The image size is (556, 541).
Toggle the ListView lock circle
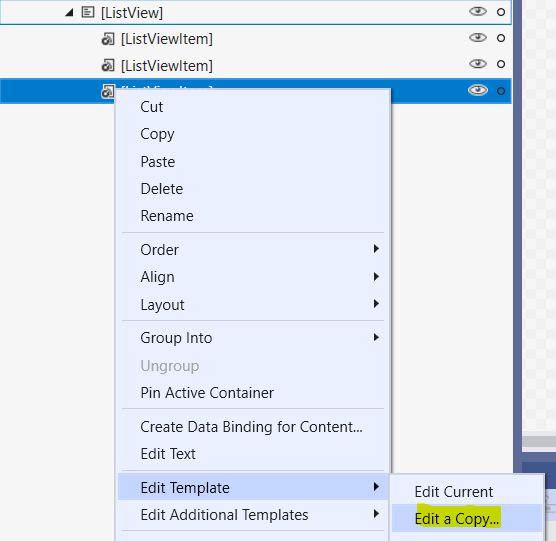click(501, 12)
